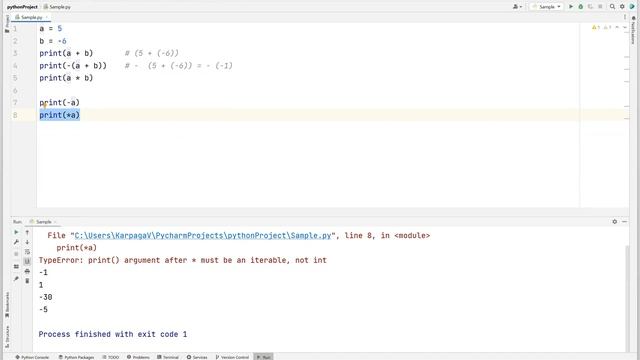Open the Notifications side panel

[633, 29]
